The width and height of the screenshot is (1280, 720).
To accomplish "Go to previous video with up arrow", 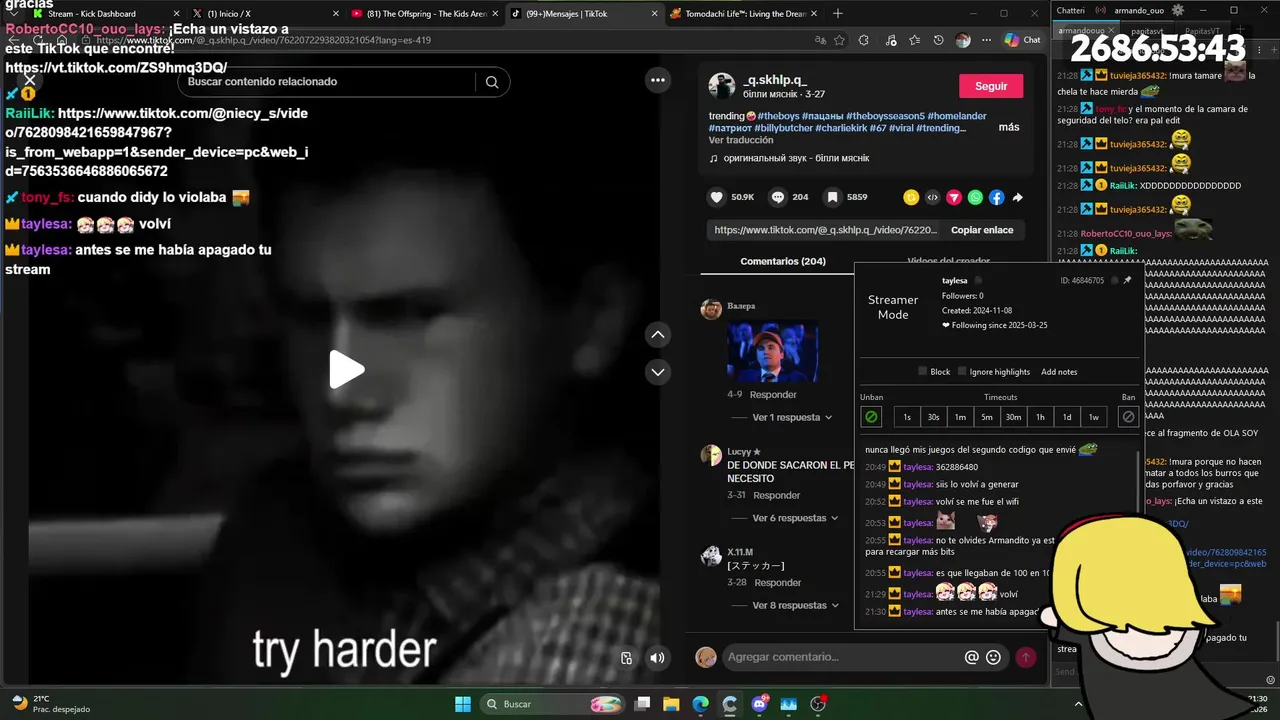I will 658,335.
